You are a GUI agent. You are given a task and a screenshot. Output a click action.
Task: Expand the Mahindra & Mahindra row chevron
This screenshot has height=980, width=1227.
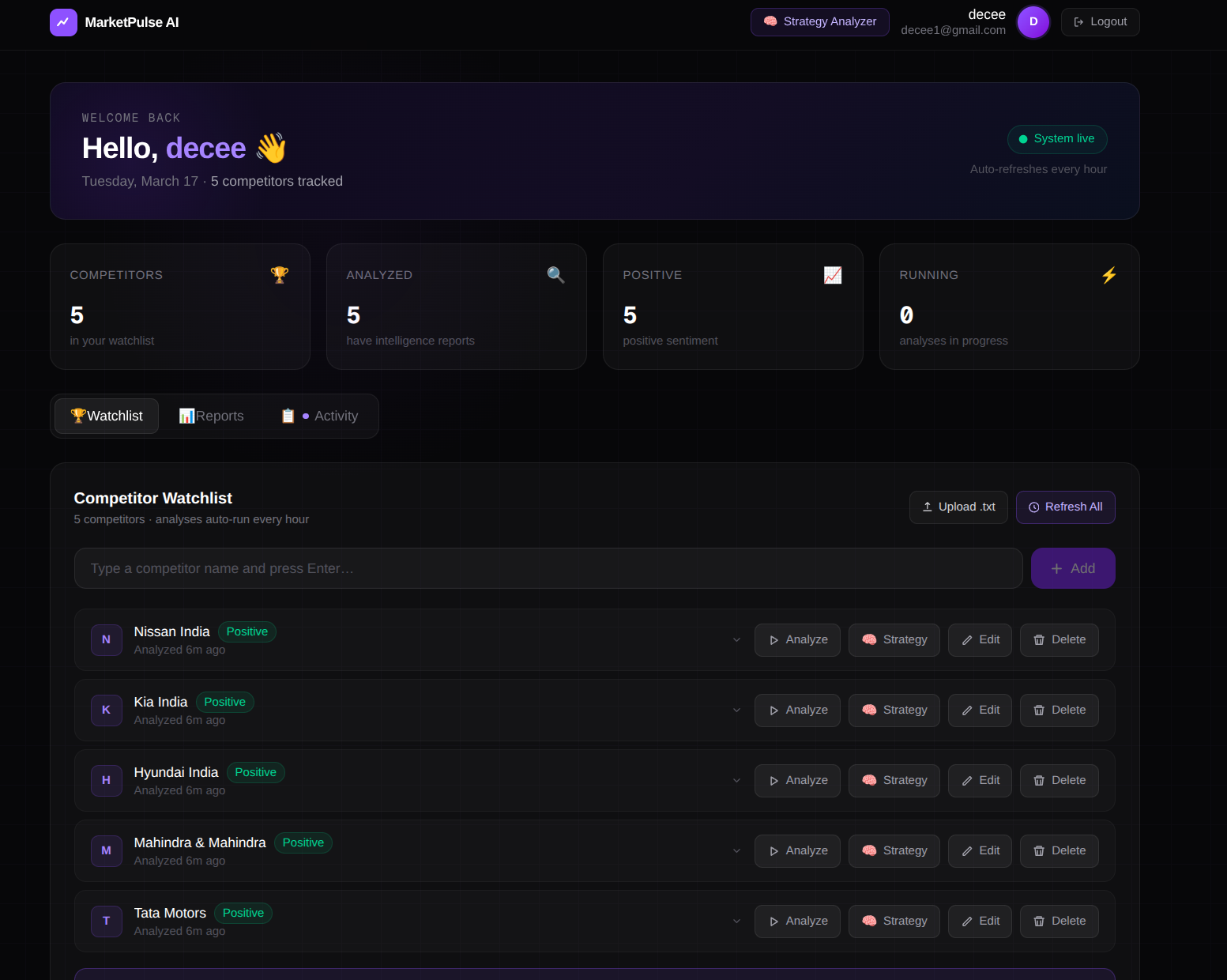736,851
